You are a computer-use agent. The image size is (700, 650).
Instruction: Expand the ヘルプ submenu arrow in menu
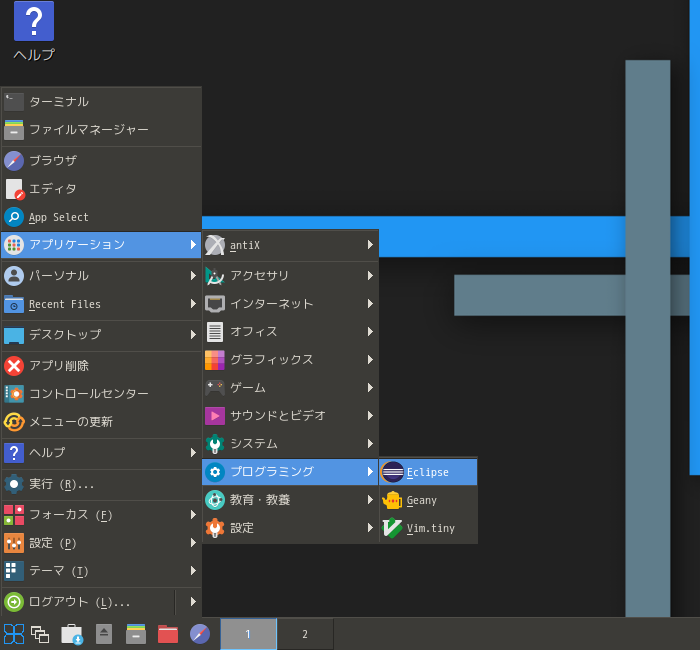tap(193, 453)
